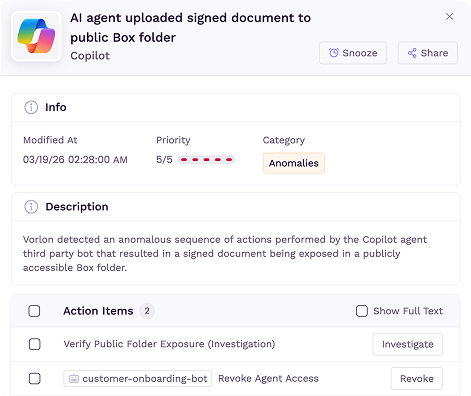Click the Action Items count badge
This screenshot has width=471, height=396.
tap(147, 311)
